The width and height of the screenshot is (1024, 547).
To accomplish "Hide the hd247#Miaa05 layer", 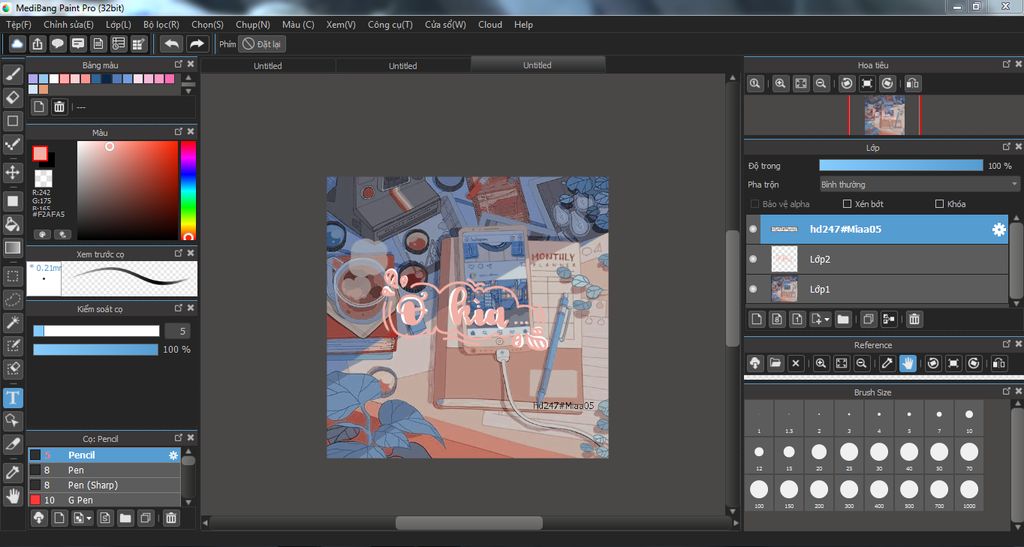I will tap(753, 229).
